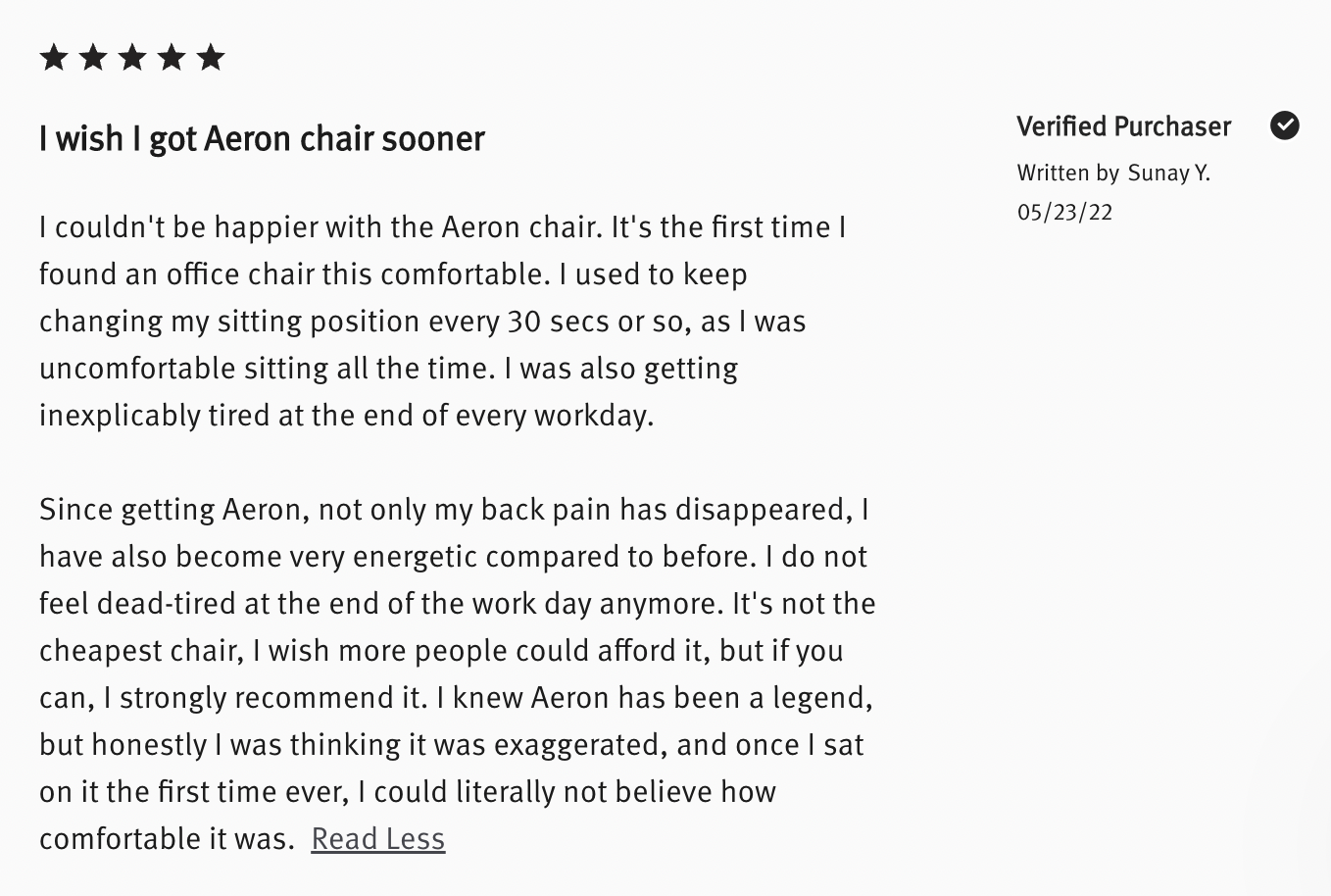
Task: Click the line starting 'found an office chair'
Action: pyautogui.click(x=393, y=274)
